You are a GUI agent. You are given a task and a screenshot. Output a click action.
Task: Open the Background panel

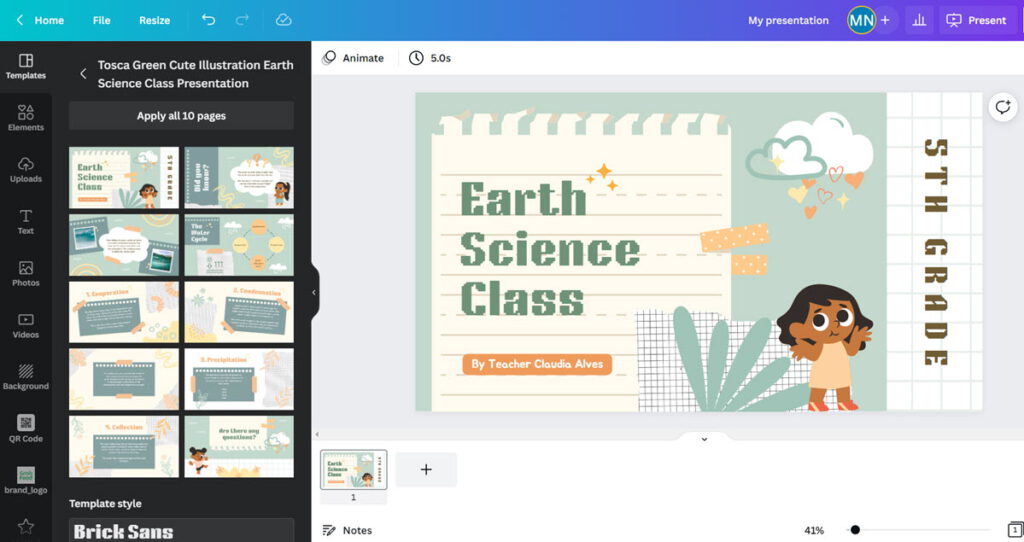pyautogui.click(x=26, y=377)
